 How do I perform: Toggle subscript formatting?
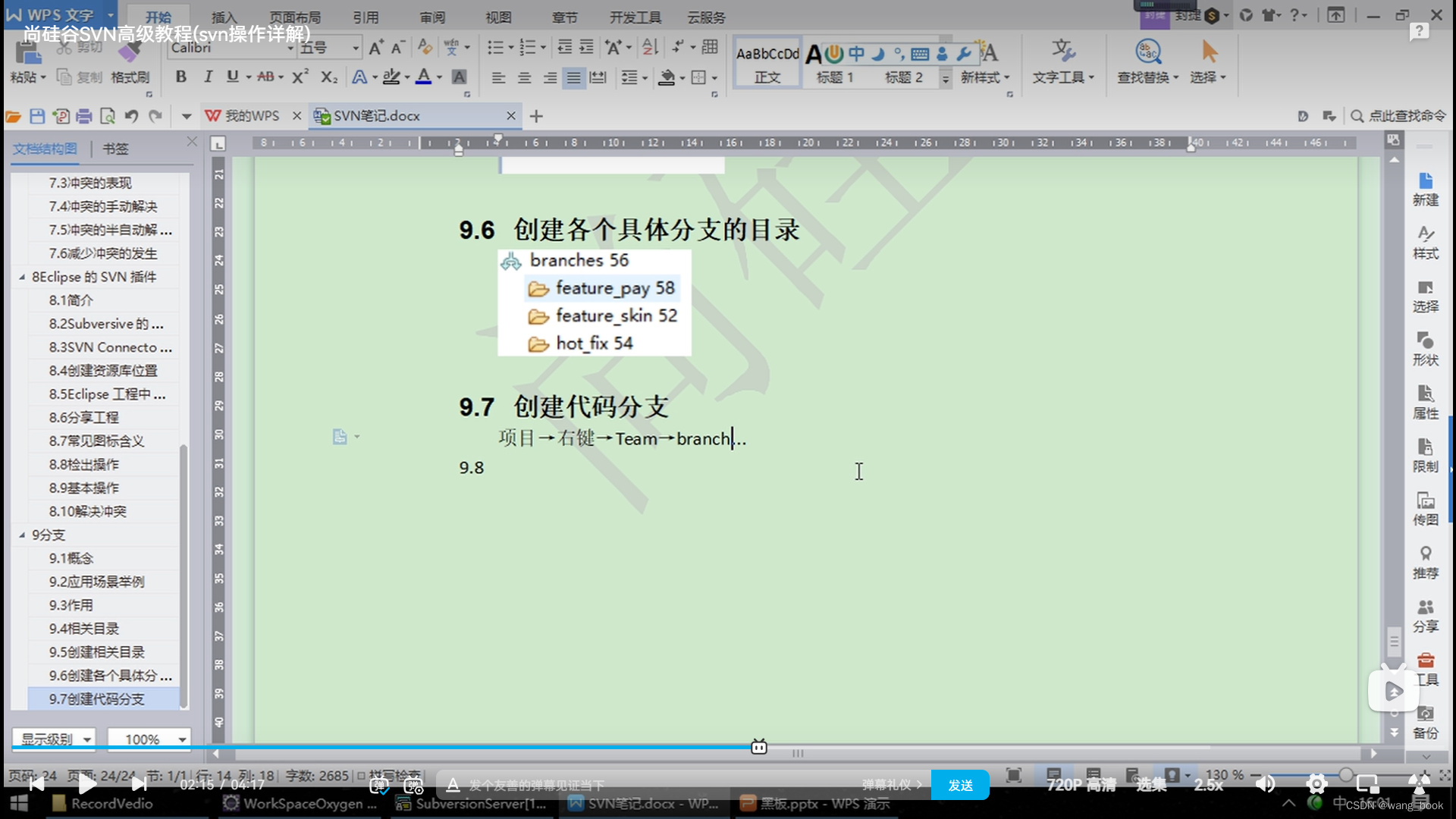click(x=328, y=77)
